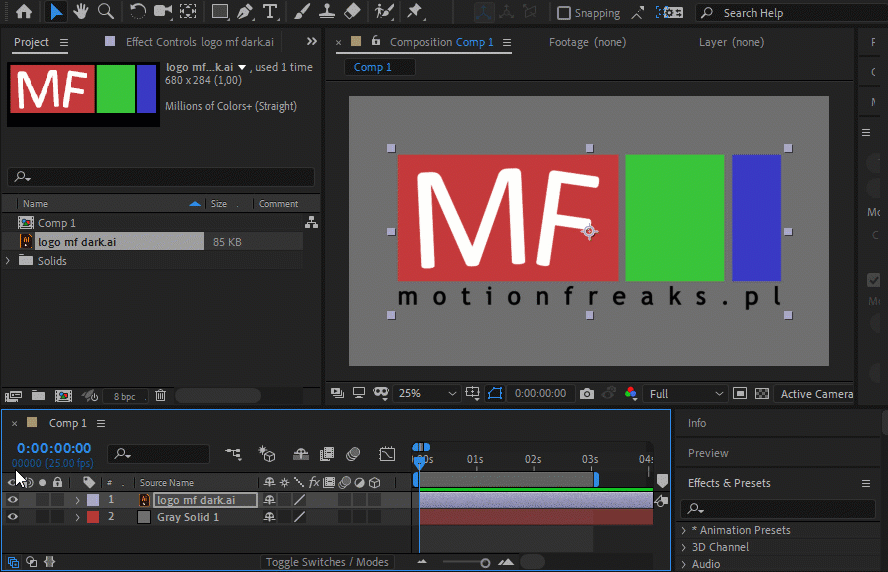Toggle lock on Composition Comp 1 viewer
The height and width of the screenshot is (572, 888).
pyautogui.click(x=376, y=41)
